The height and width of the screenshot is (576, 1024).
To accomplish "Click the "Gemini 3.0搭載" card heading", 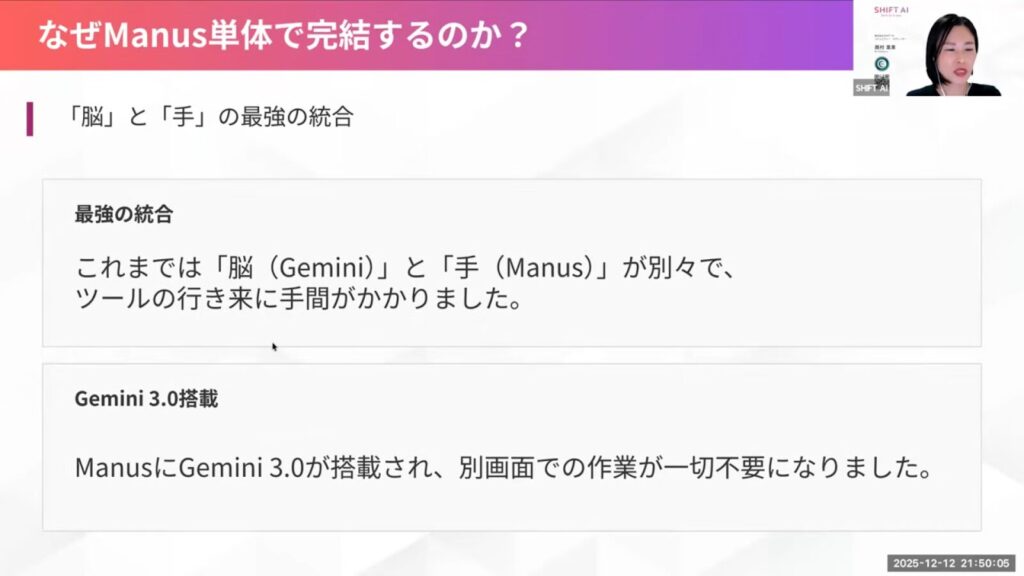I will pos(146,399).
